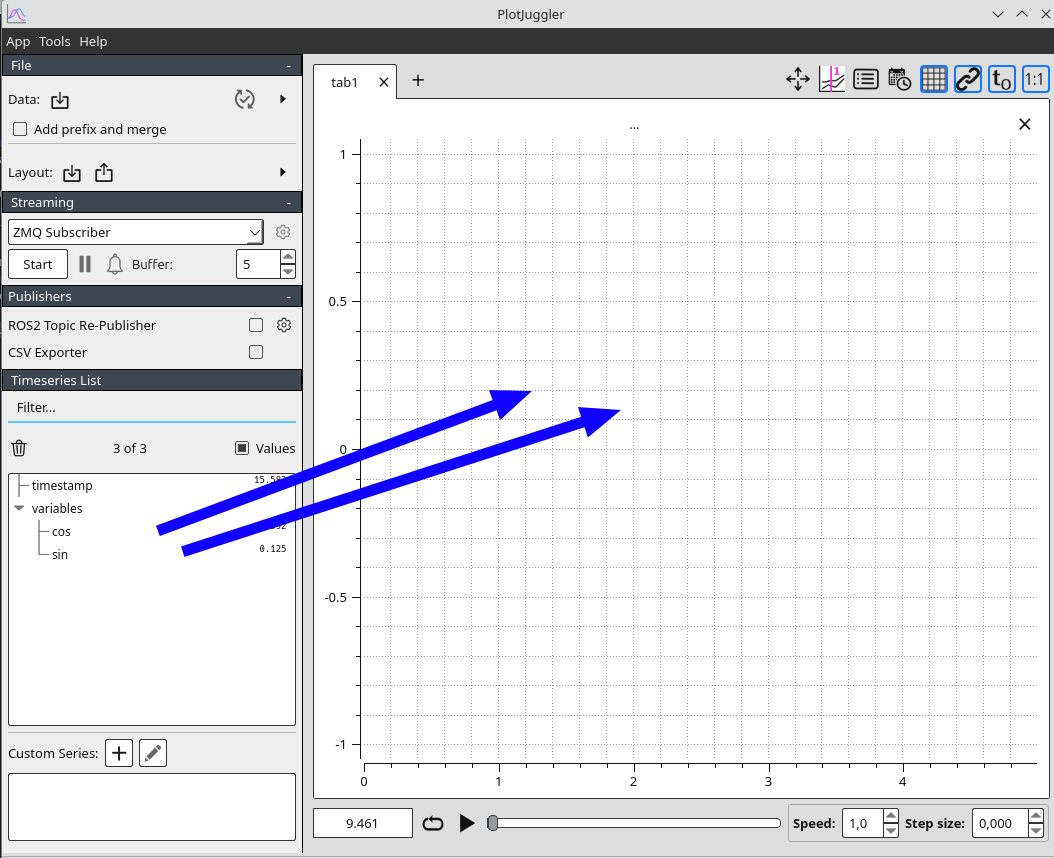This screenshot has width=1054, height=858.
Task: Click the notification bell icon
Action: (x=115, y=264)
